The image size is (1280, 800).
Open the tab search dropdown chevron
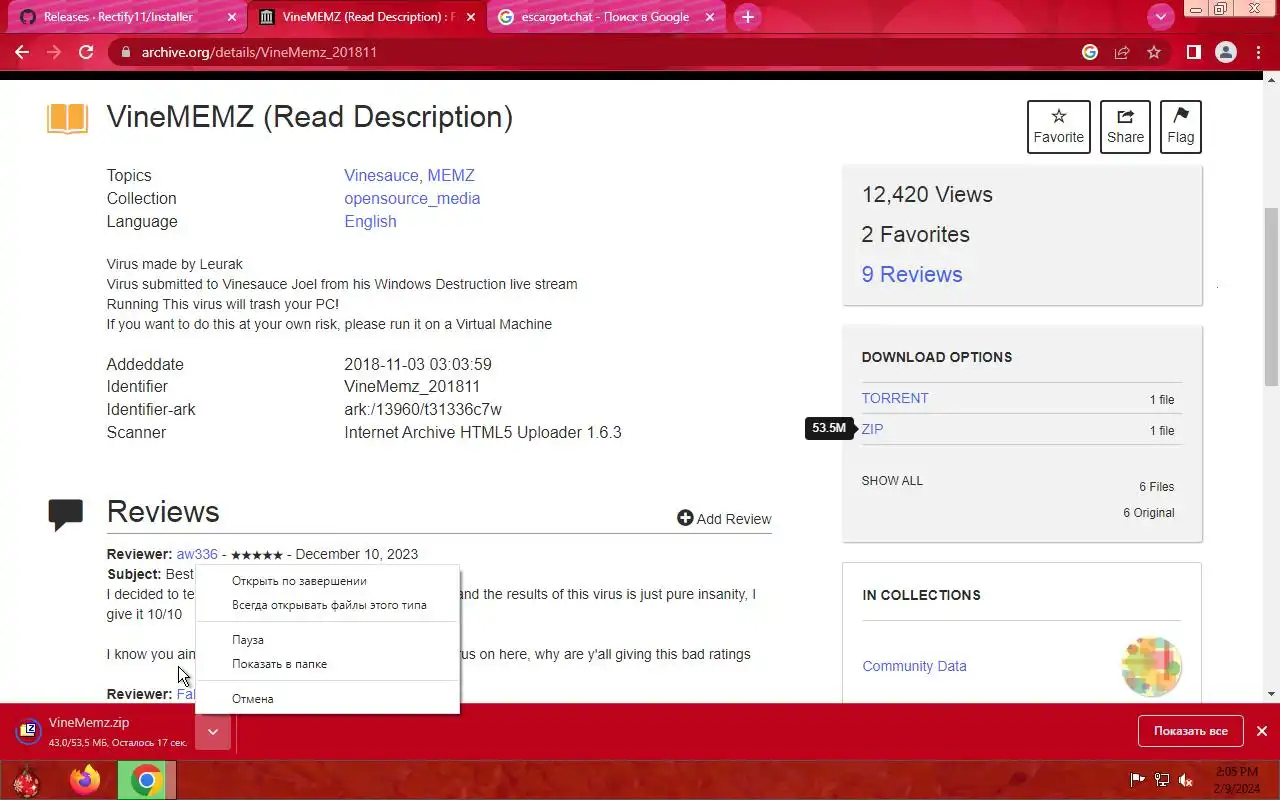[x=1161, y=17]
